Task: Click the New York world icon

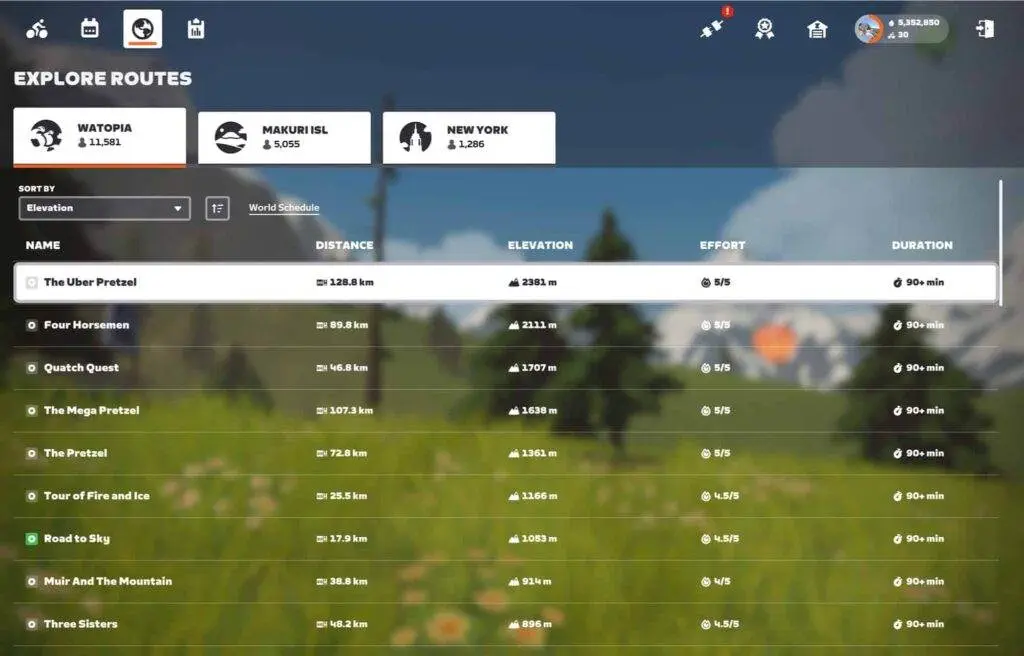Action: (415, 137)
